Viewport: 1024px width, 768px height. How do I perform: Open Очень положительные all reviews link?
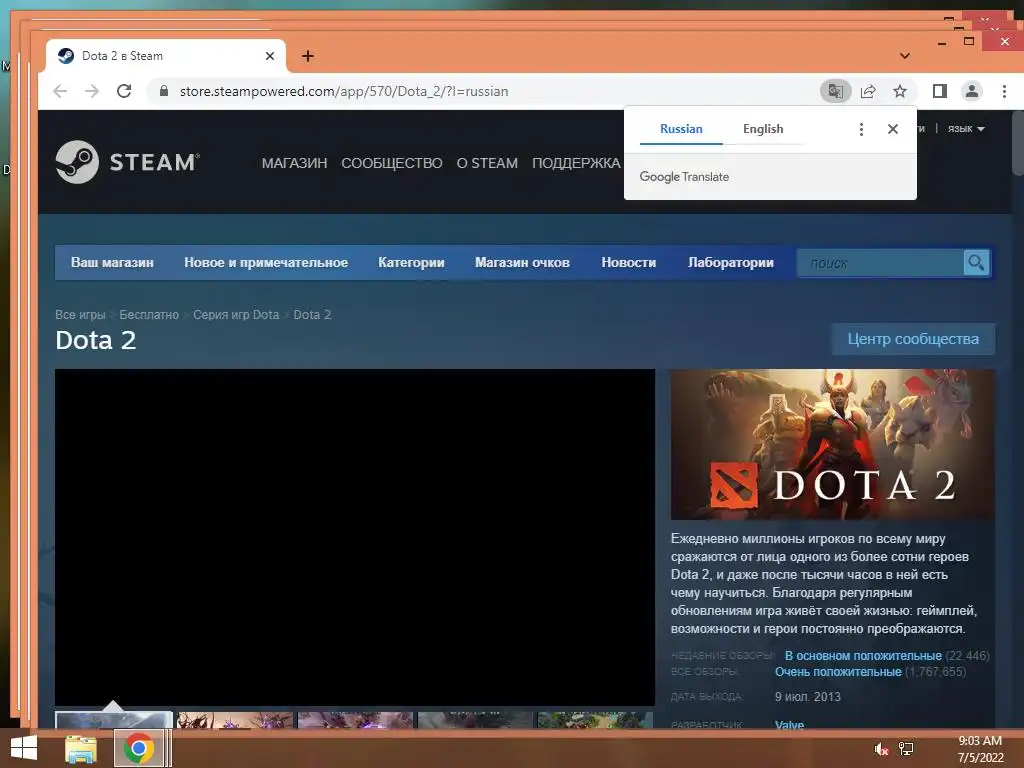838,672
